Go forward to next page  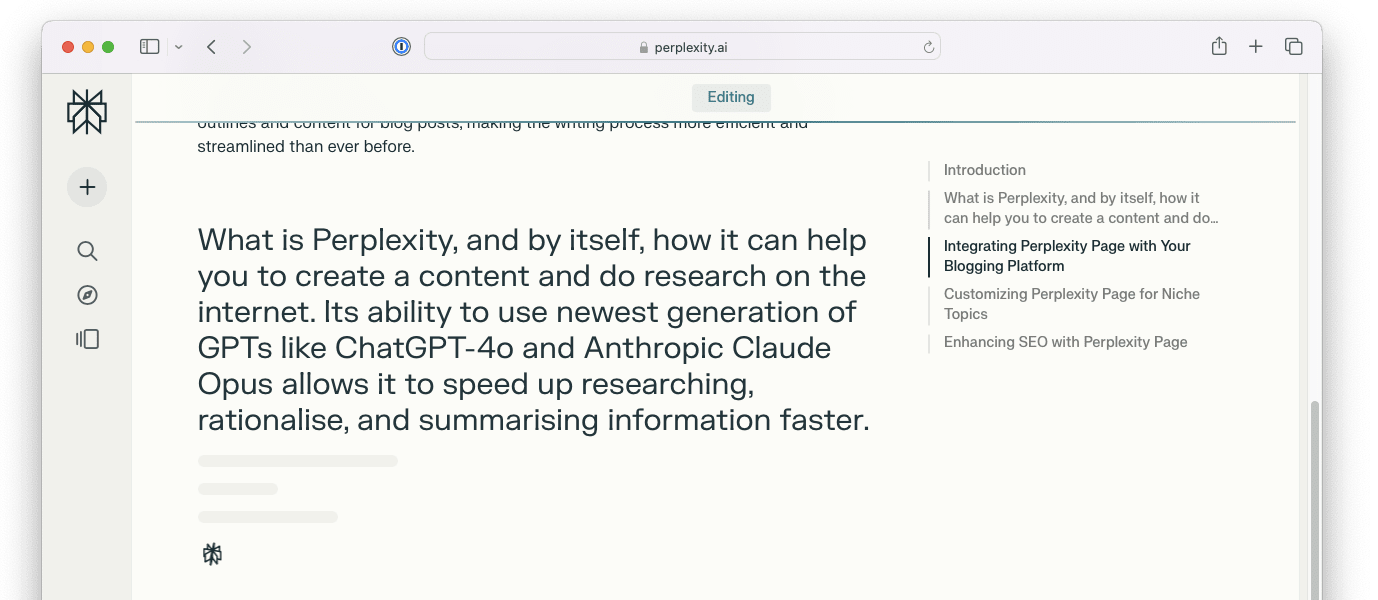(247, 47)
